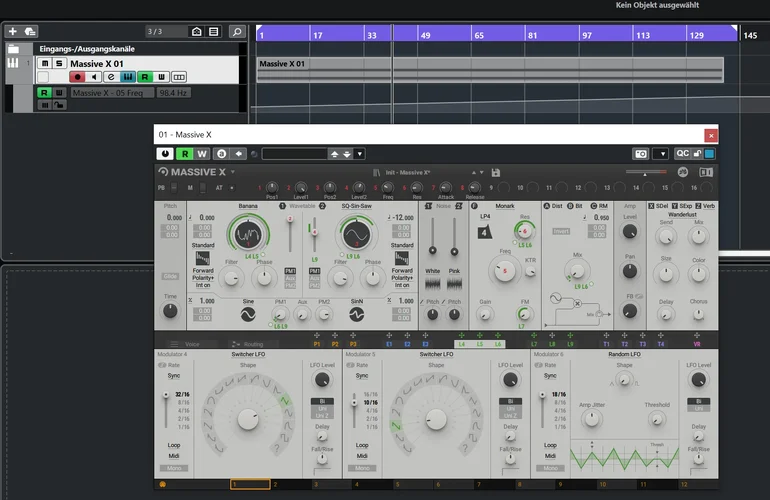Click the Add Track plus icon
Screen dimensions: 770x500
(12, 32)
